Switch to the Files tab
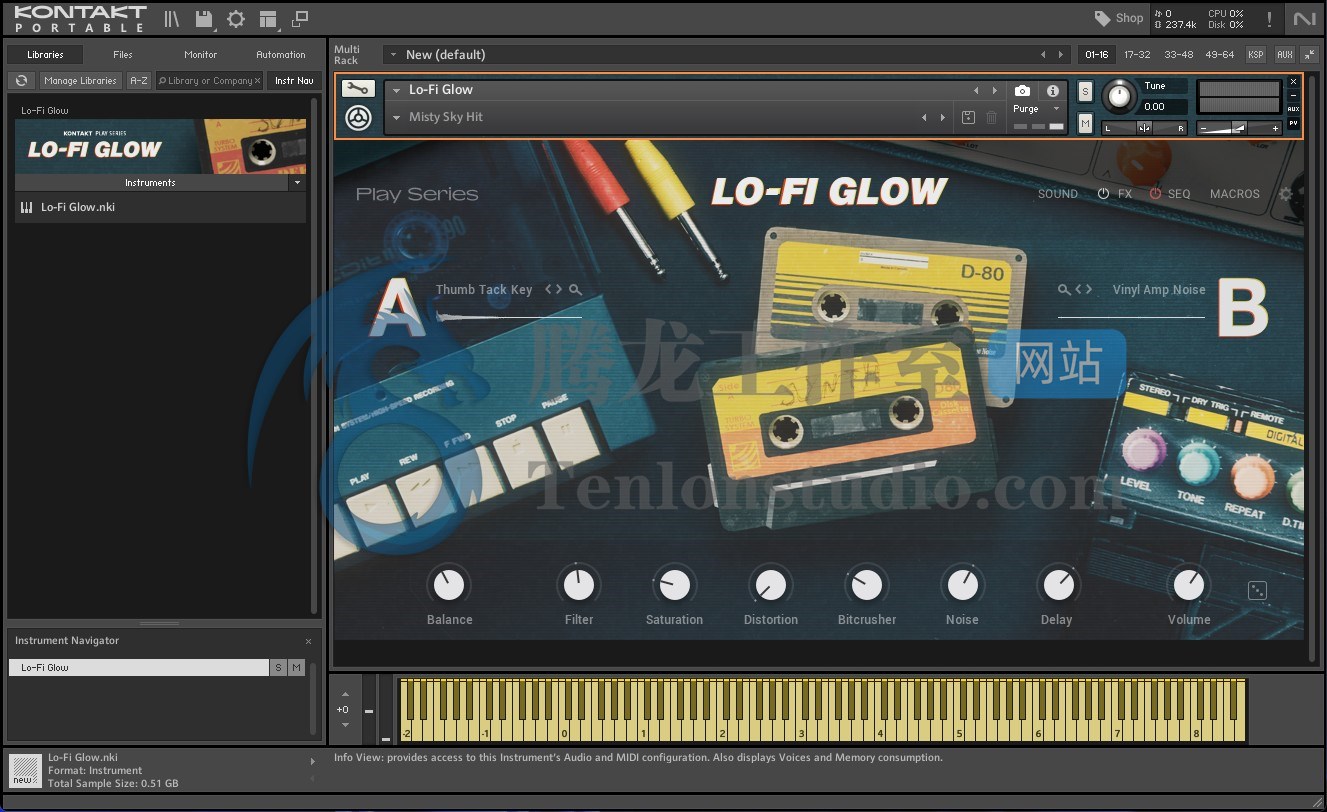The width and height of the screenshot is (1327, 812). click(123, 55)
